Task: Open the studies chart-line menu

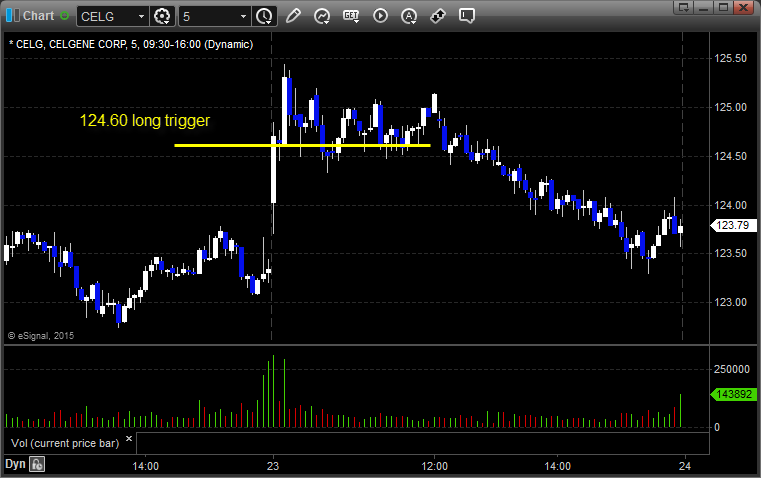Action: [322, 16]
